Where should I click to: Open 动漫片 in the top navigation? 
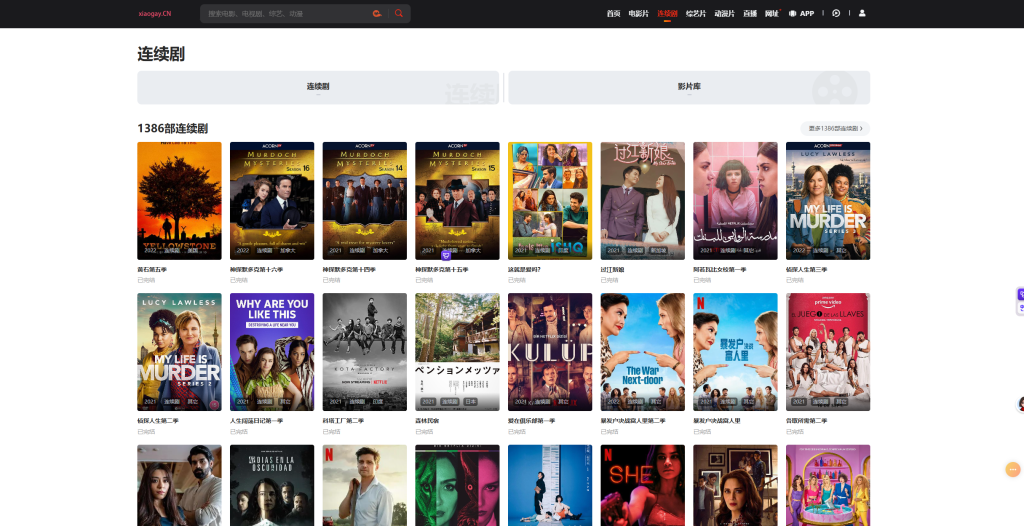724,13
